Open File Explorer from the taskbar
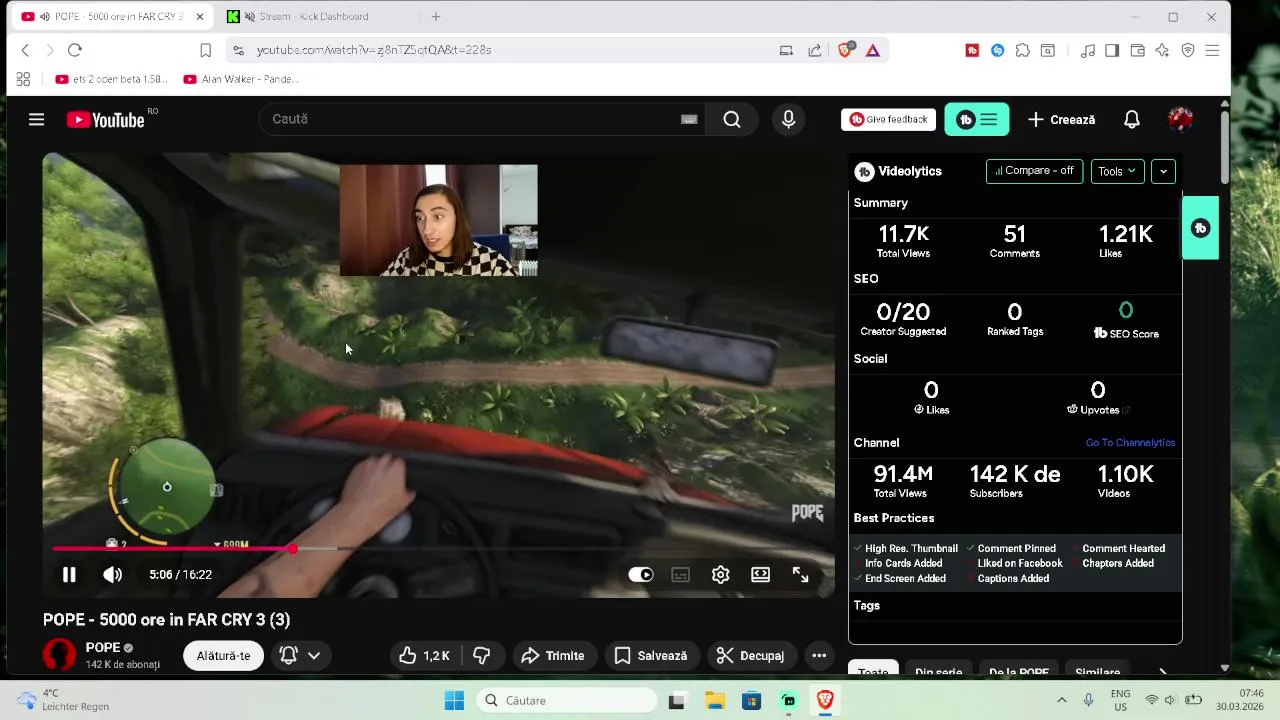Screen dimensions: 1280x720 pyautogui.click(x=715, y=701)
